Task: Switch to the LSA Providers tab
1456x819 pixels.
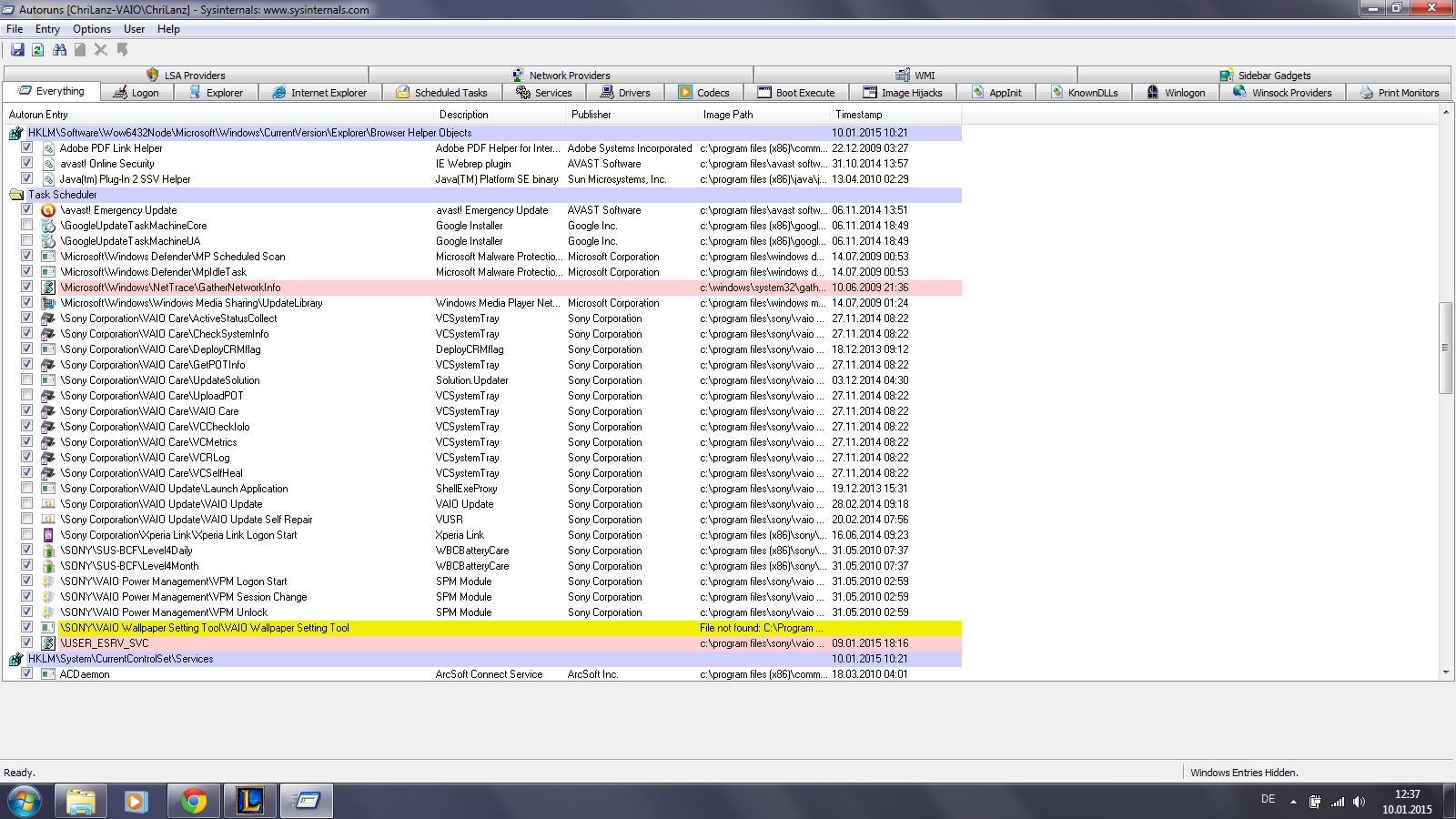Action: (x=186, y=76)
